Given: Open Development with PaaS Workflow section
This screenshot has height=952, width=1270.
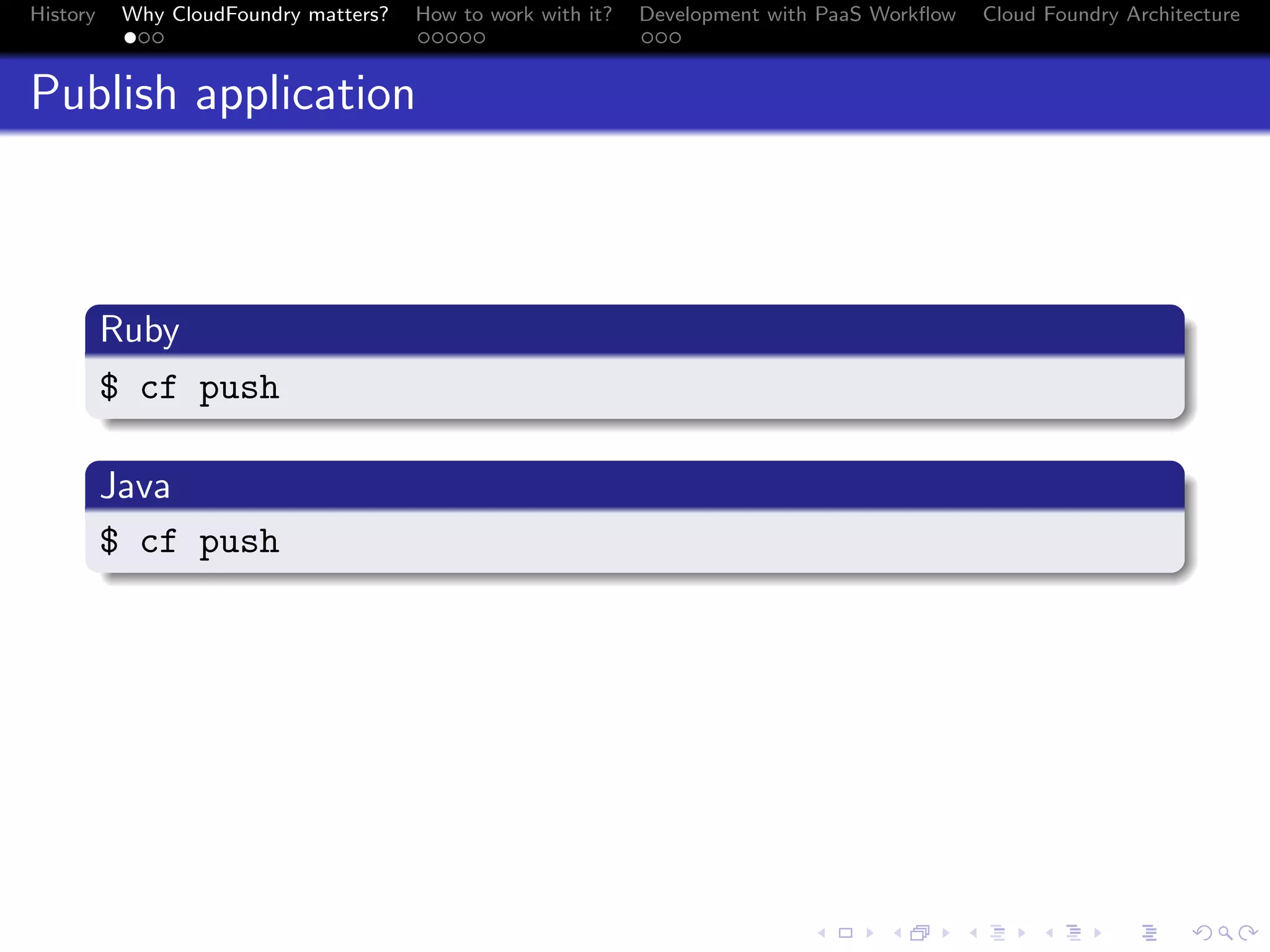Looking at the screenshot, I should point(797,14).
